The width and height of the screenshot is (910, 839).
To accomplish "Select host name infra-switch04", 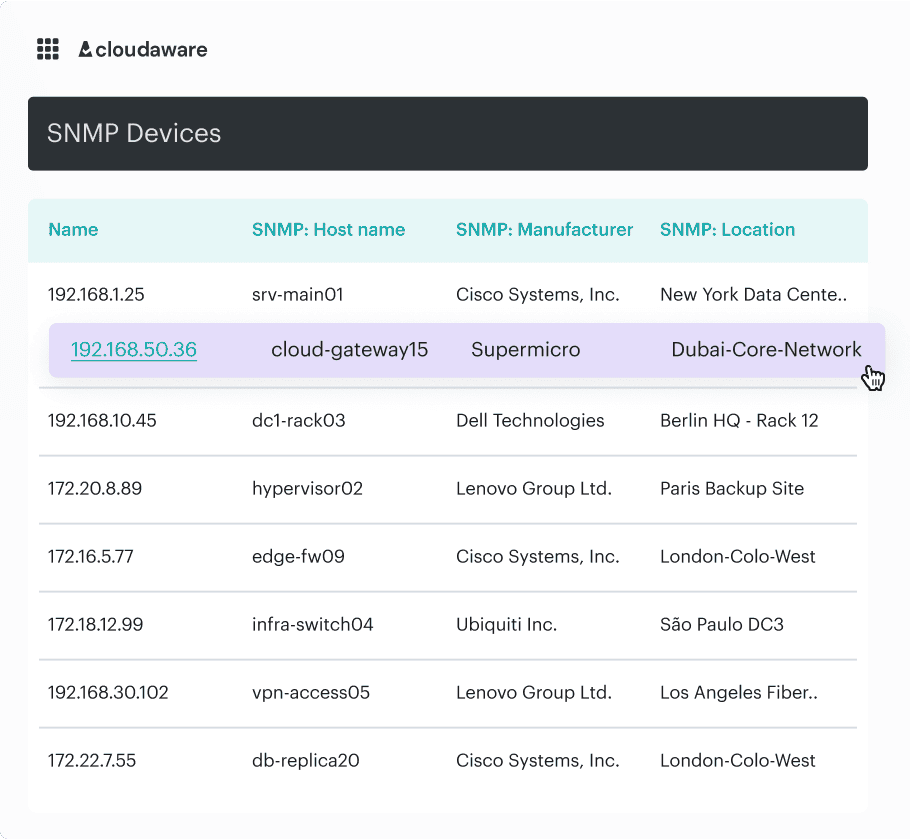I will (x=312, y=624).
